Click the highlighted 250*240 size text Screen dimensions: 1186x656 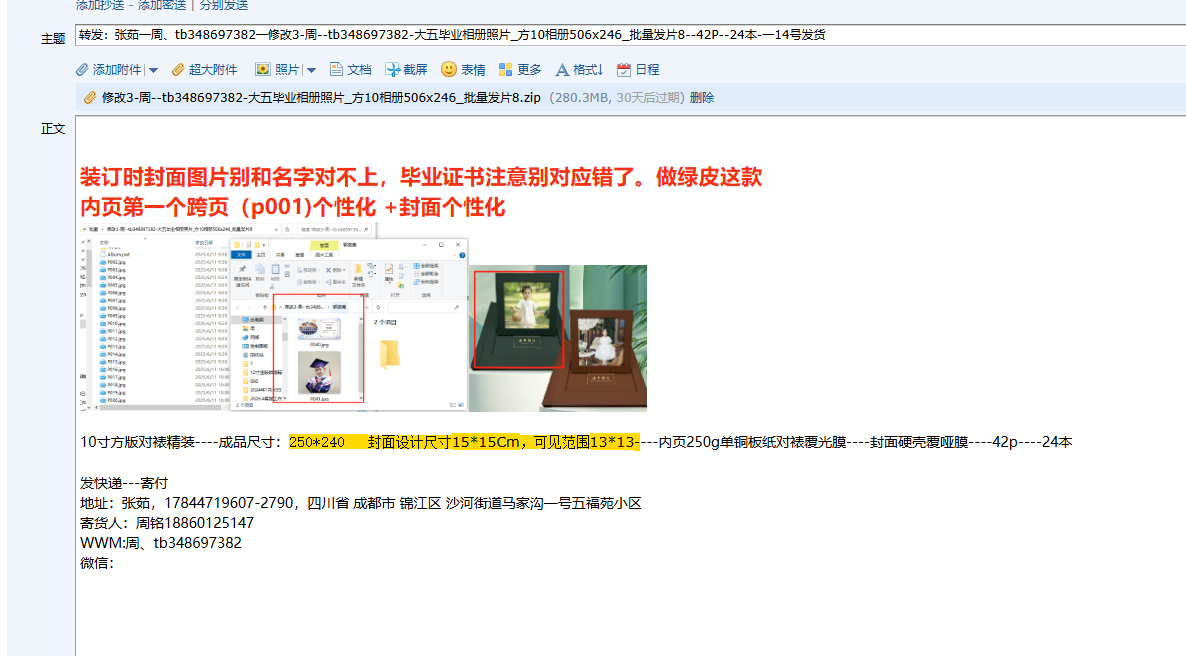pos(317,442)
